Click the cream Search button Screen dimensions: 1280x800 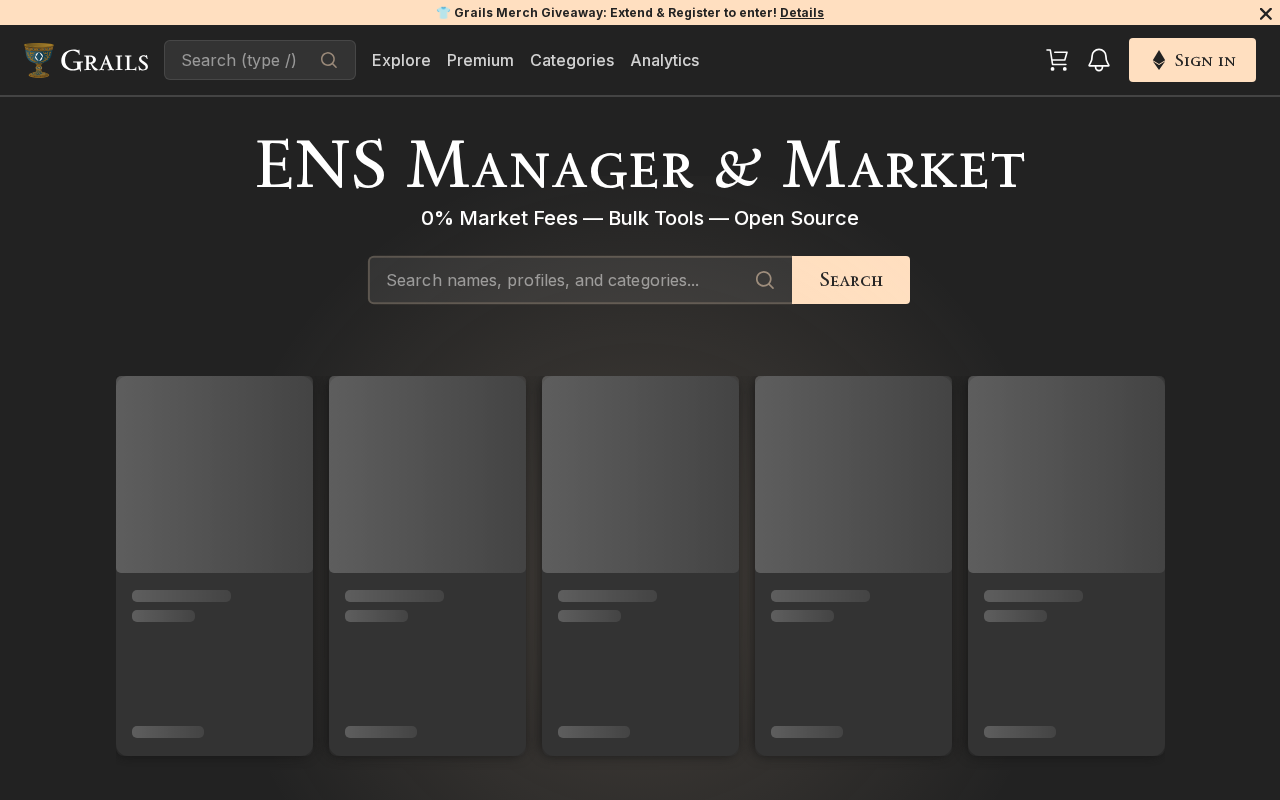(x=851, y=280)
